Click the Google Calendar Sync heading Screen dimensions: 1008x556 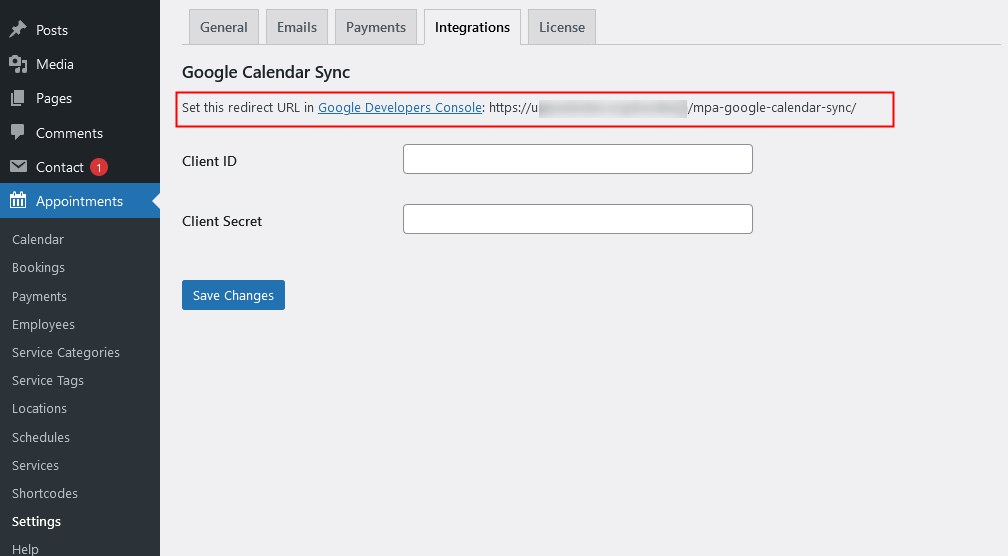[266, 72]
